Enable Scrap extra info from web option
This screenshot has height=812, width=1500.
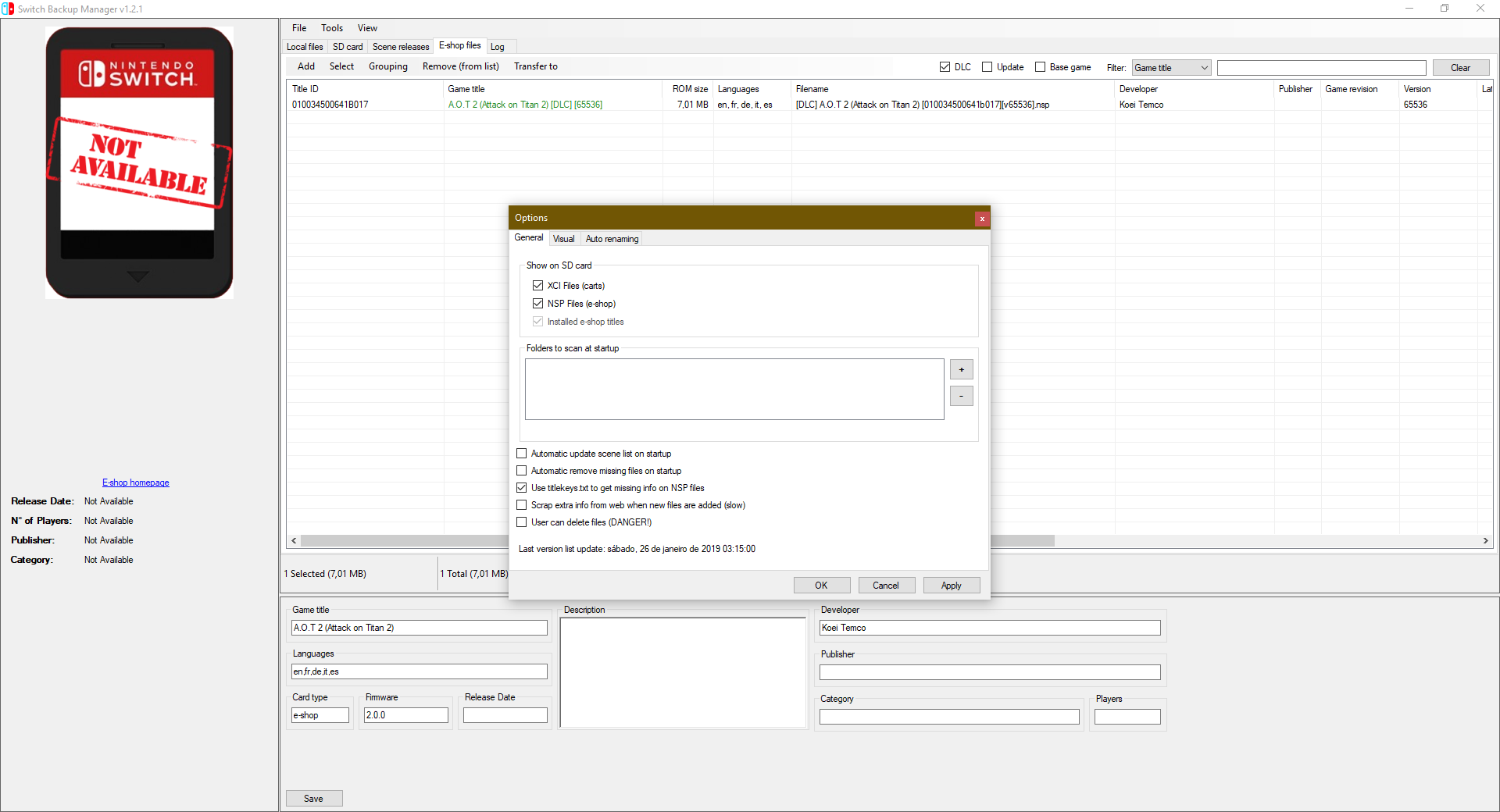coord(522,505)
